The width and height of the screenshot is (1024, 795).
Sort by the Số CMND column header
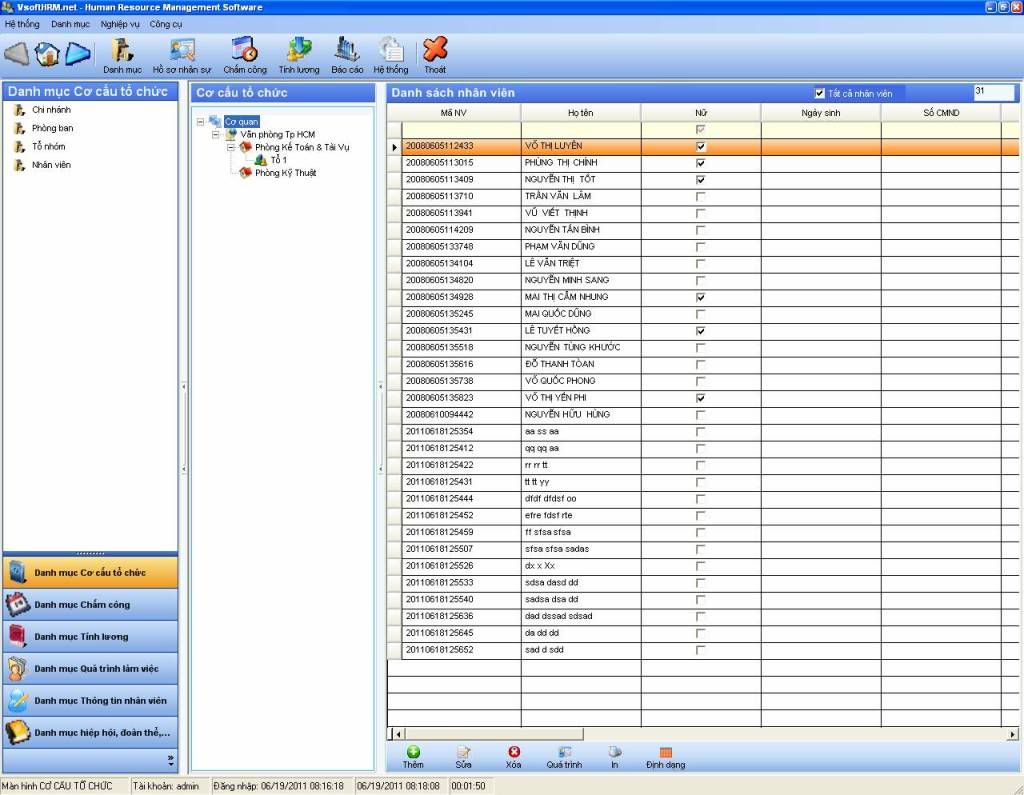pyautogui.click(x=941, y=112)
